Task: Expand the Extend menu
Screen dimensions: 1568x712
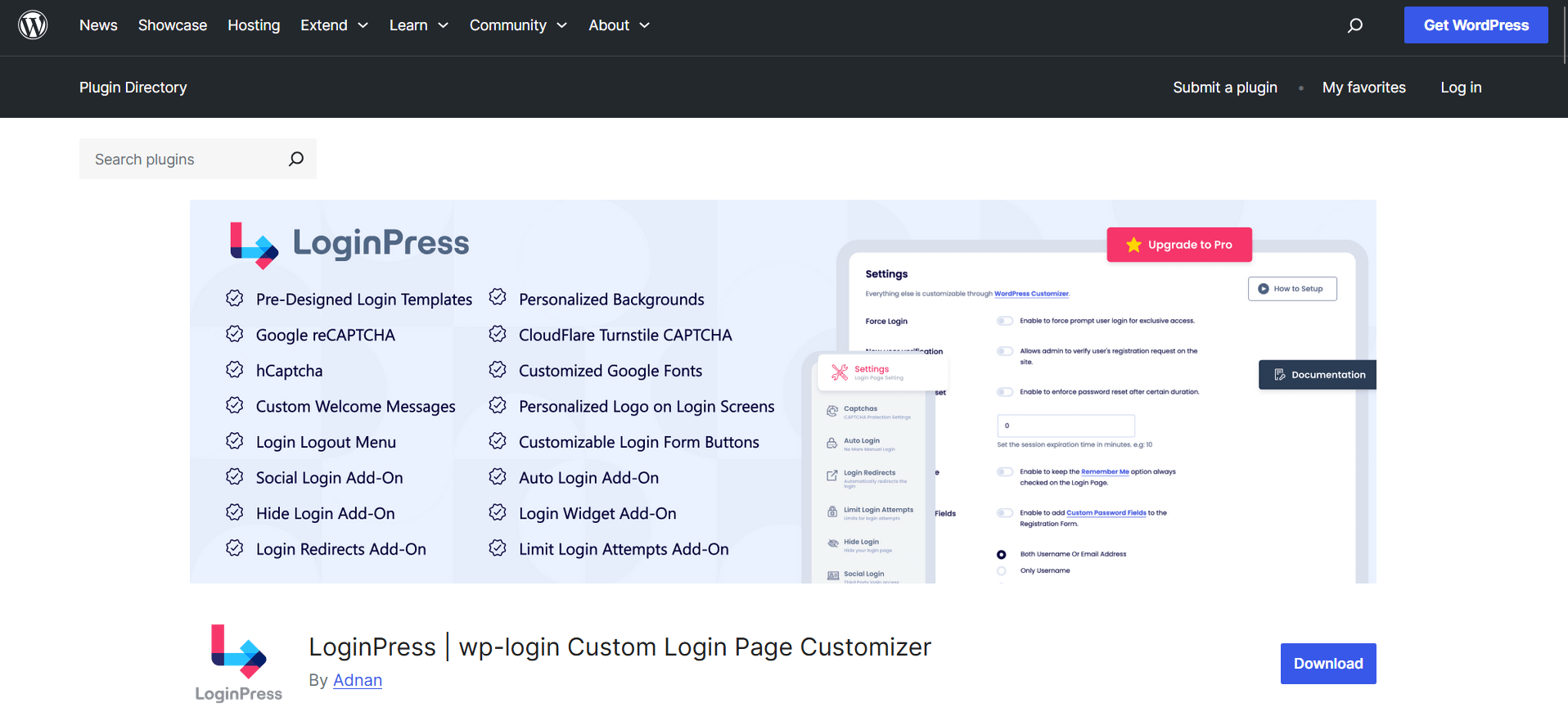Action: coord(335,25)
